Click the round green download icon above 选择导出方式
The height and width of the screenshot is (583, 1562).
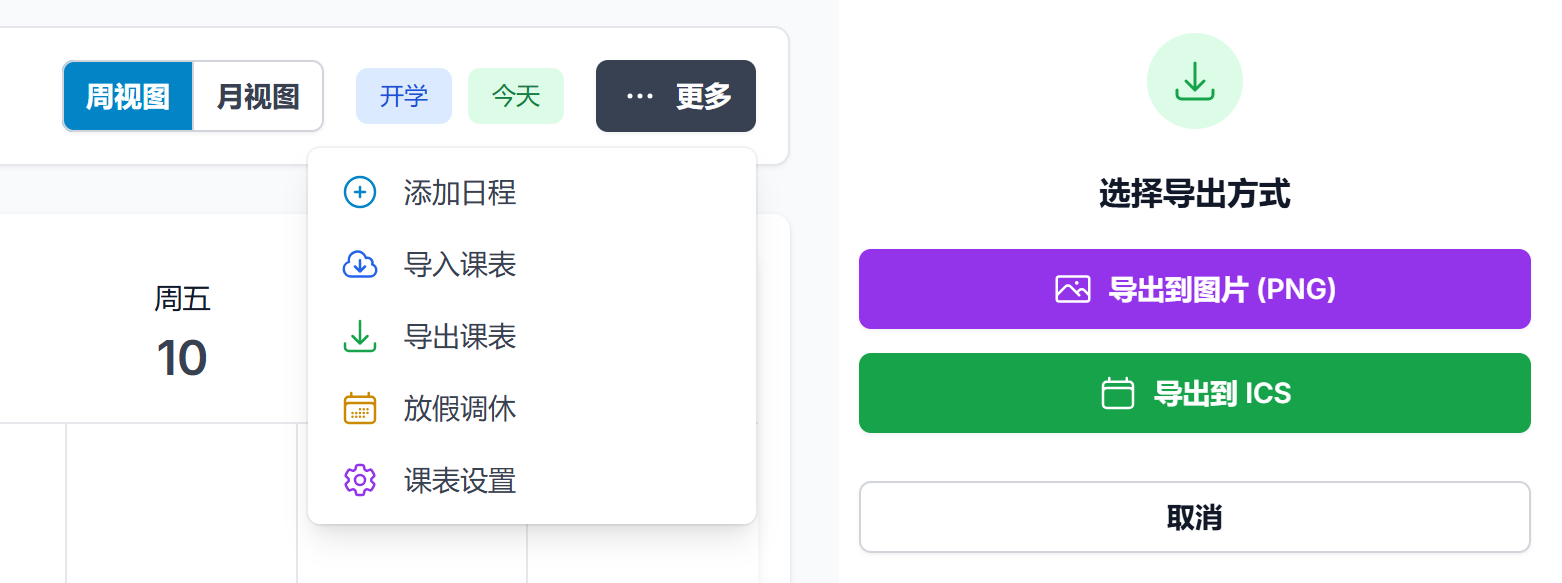coord(1195,81)
